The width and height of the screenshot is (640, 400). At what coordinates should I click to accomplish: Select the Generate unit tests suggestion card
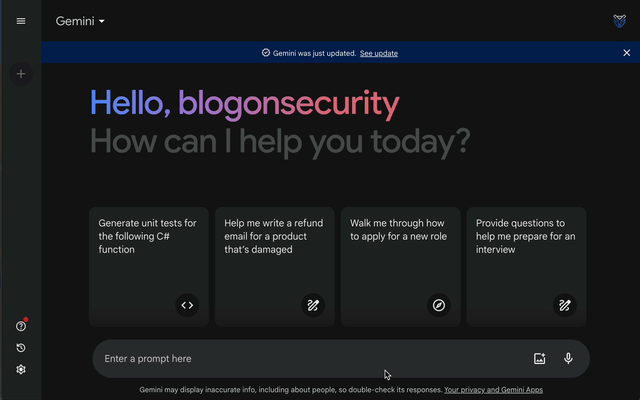click(149, 267)
